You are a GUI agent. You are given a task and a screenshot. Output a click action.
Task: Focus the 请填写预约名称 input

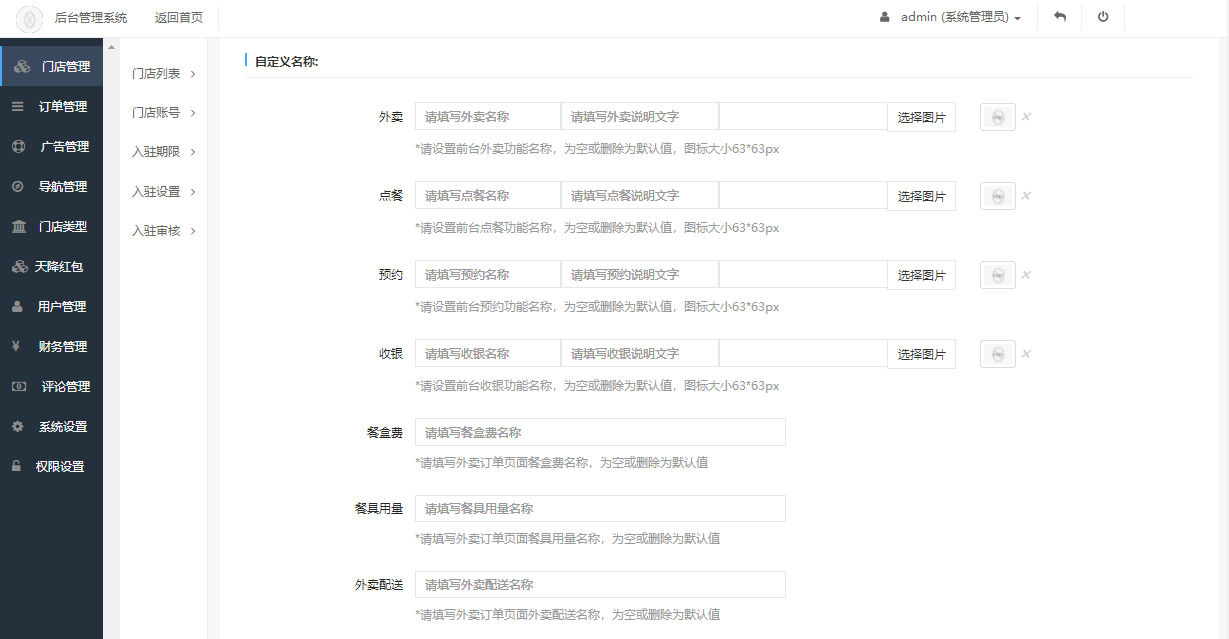[488, 274]
